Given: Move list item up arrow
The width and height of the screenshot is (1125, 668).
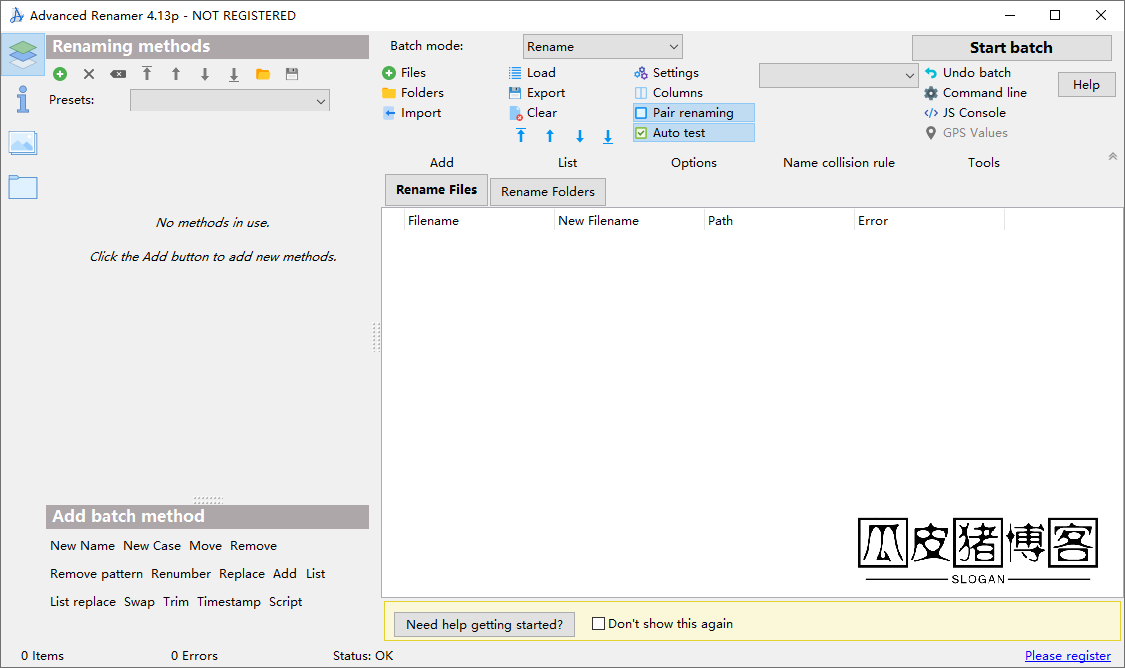Looking at the screenshot, I should coord(550,136).
